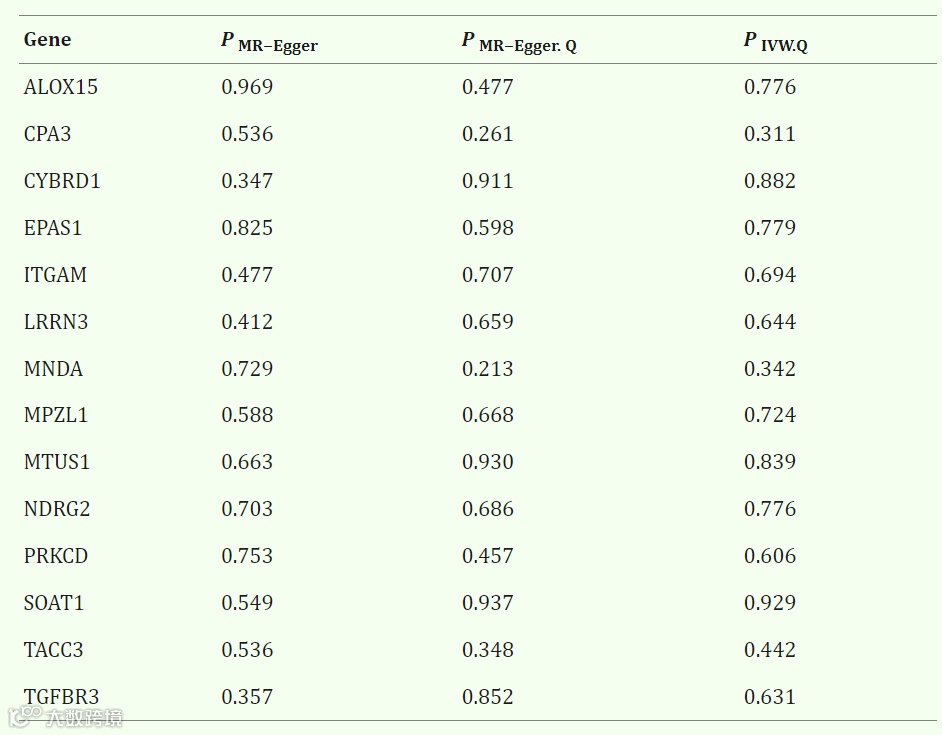Viewport: 942px width, 735px height.
Task: Click the PRKCD gene entry
Action: [56, 556]
